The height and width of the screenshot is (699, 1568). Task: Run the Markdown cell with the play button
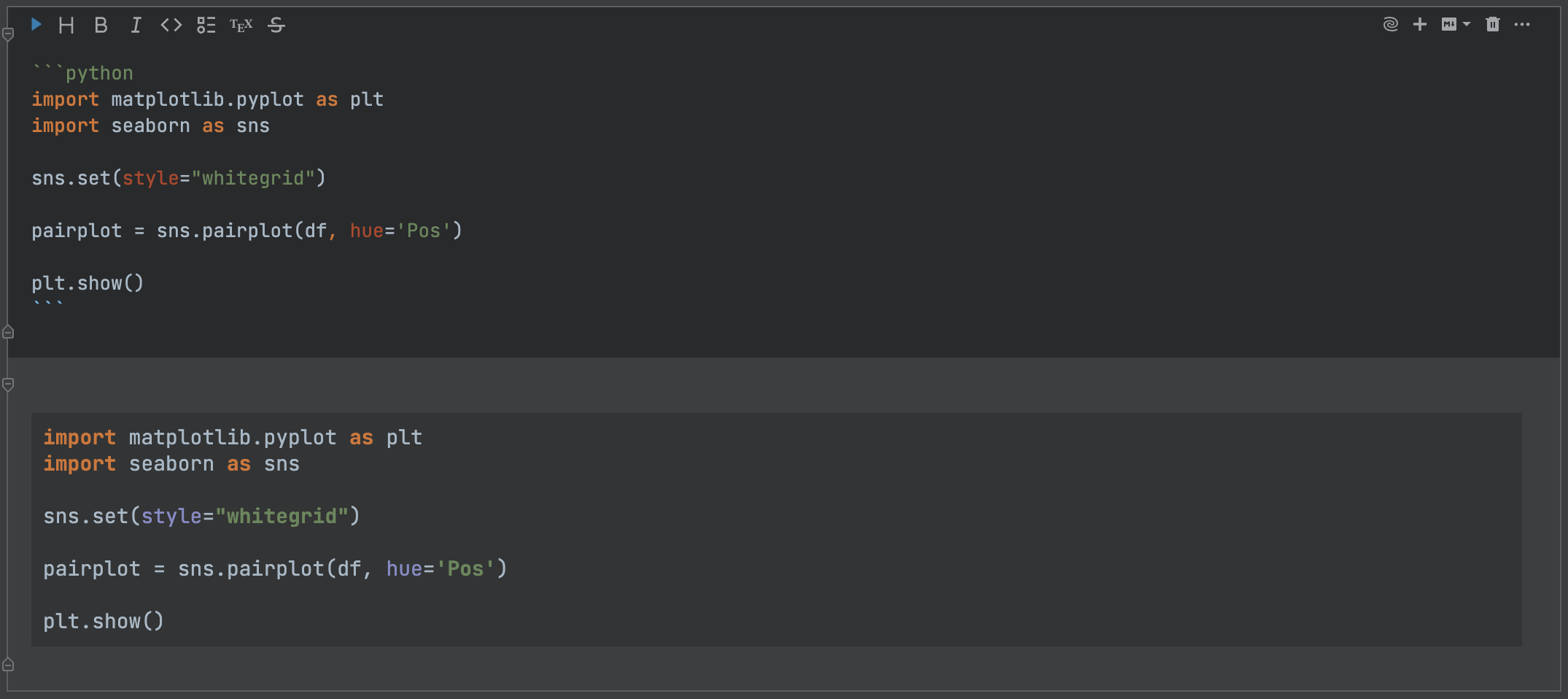(36, 25)
